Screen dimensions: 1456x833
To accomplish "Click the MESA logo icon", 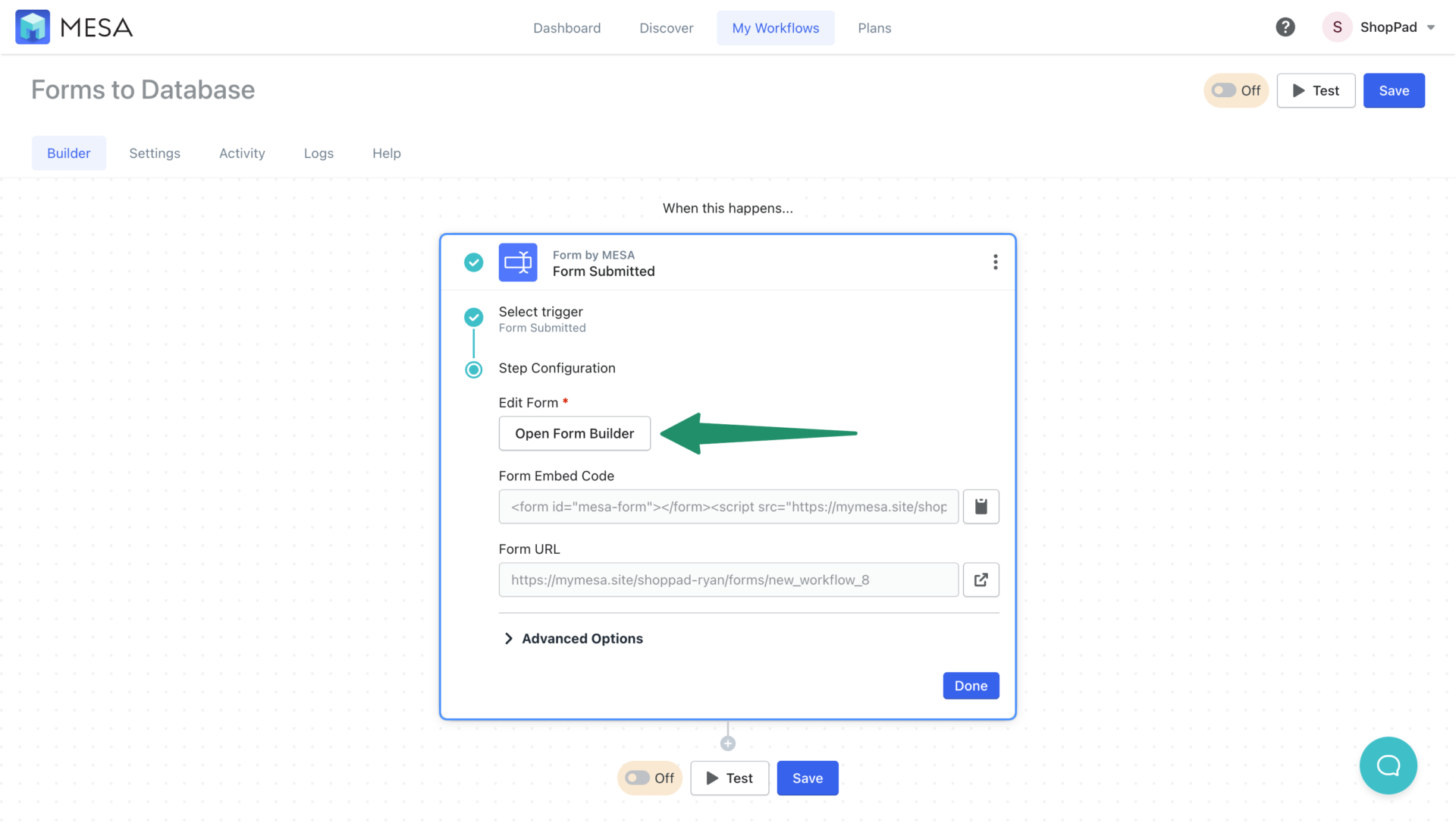I will pos(33,27).
